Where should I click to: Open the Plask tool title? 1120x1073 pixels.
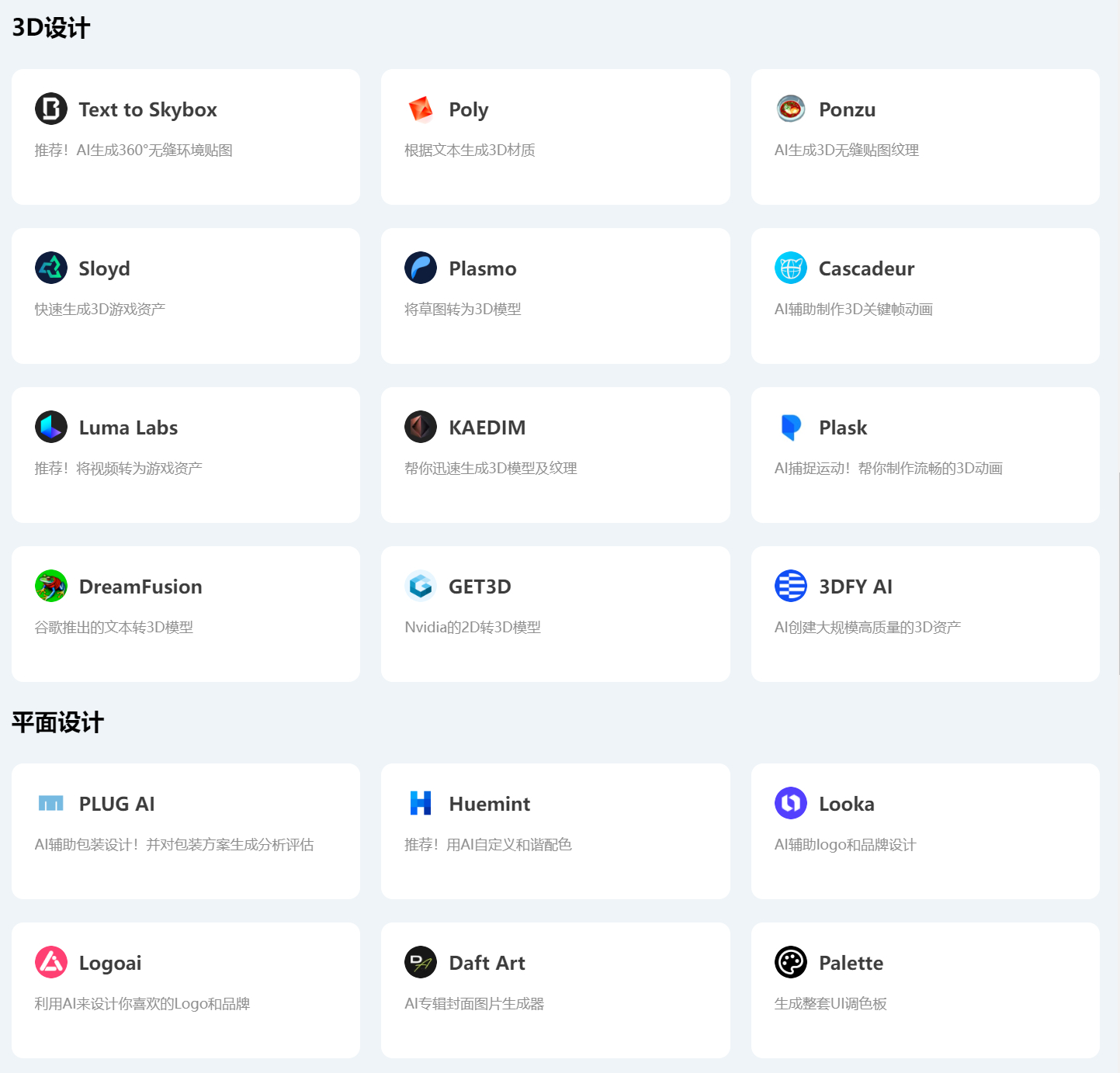point(844,427)
